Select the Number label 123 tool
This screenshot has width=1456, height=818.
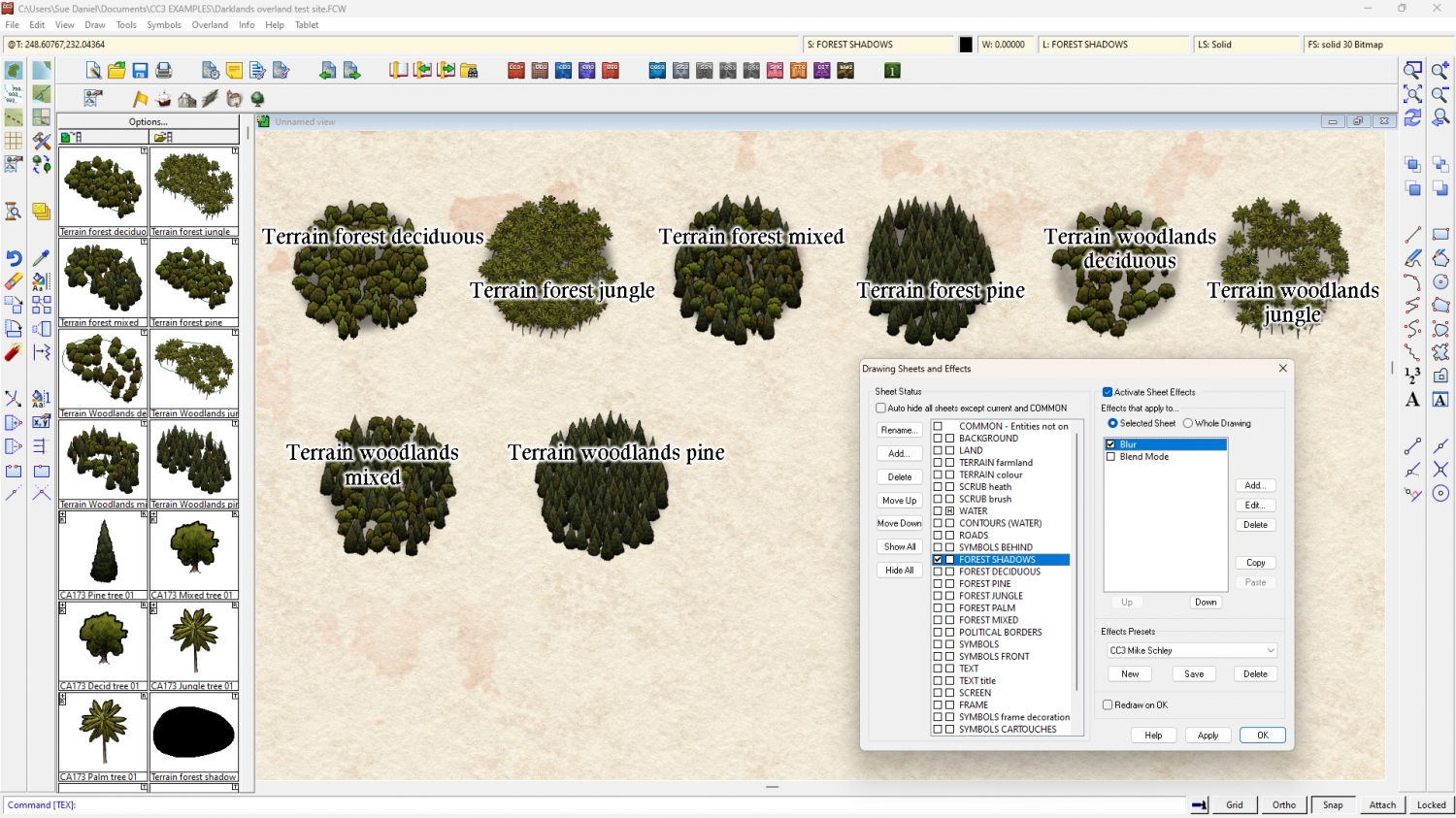(x=1413, y=376)
